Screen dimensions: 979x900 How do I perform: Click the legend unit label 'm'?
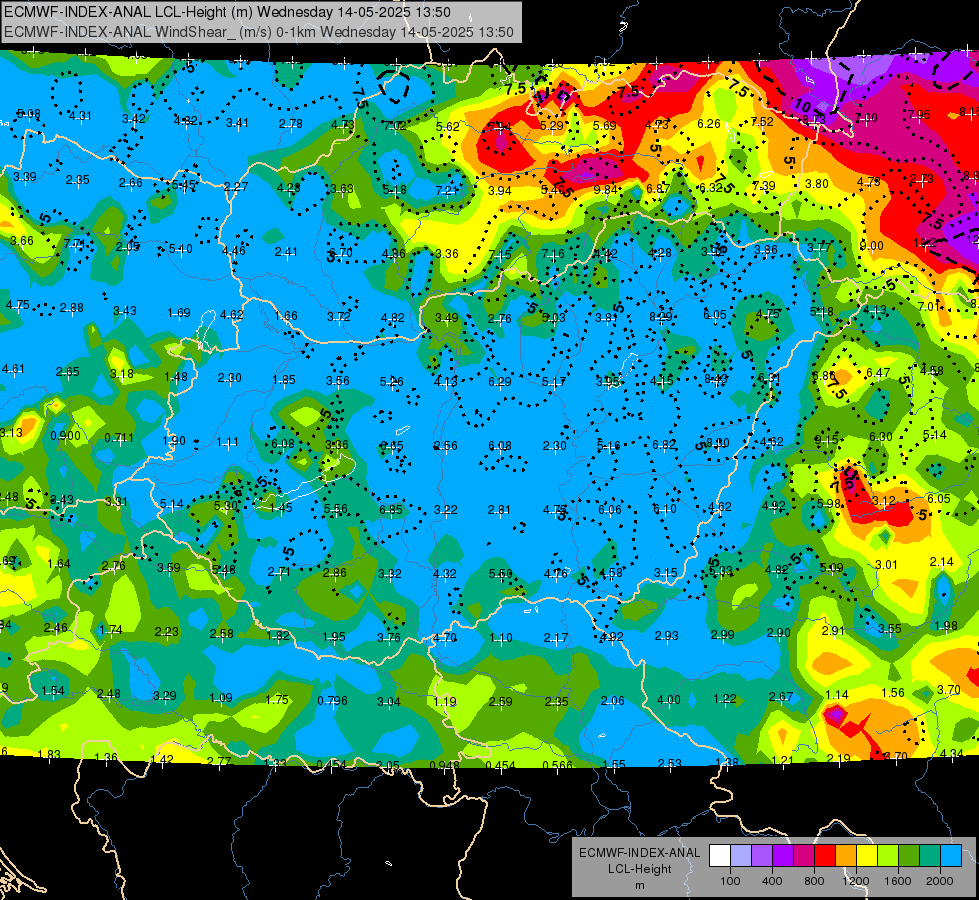click(639, 885)
